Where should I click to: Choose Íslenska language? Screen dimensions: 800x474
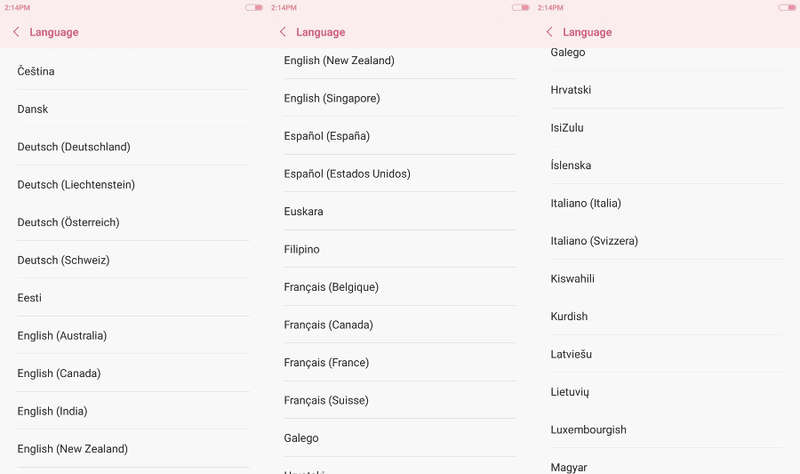tap(571, 165)
